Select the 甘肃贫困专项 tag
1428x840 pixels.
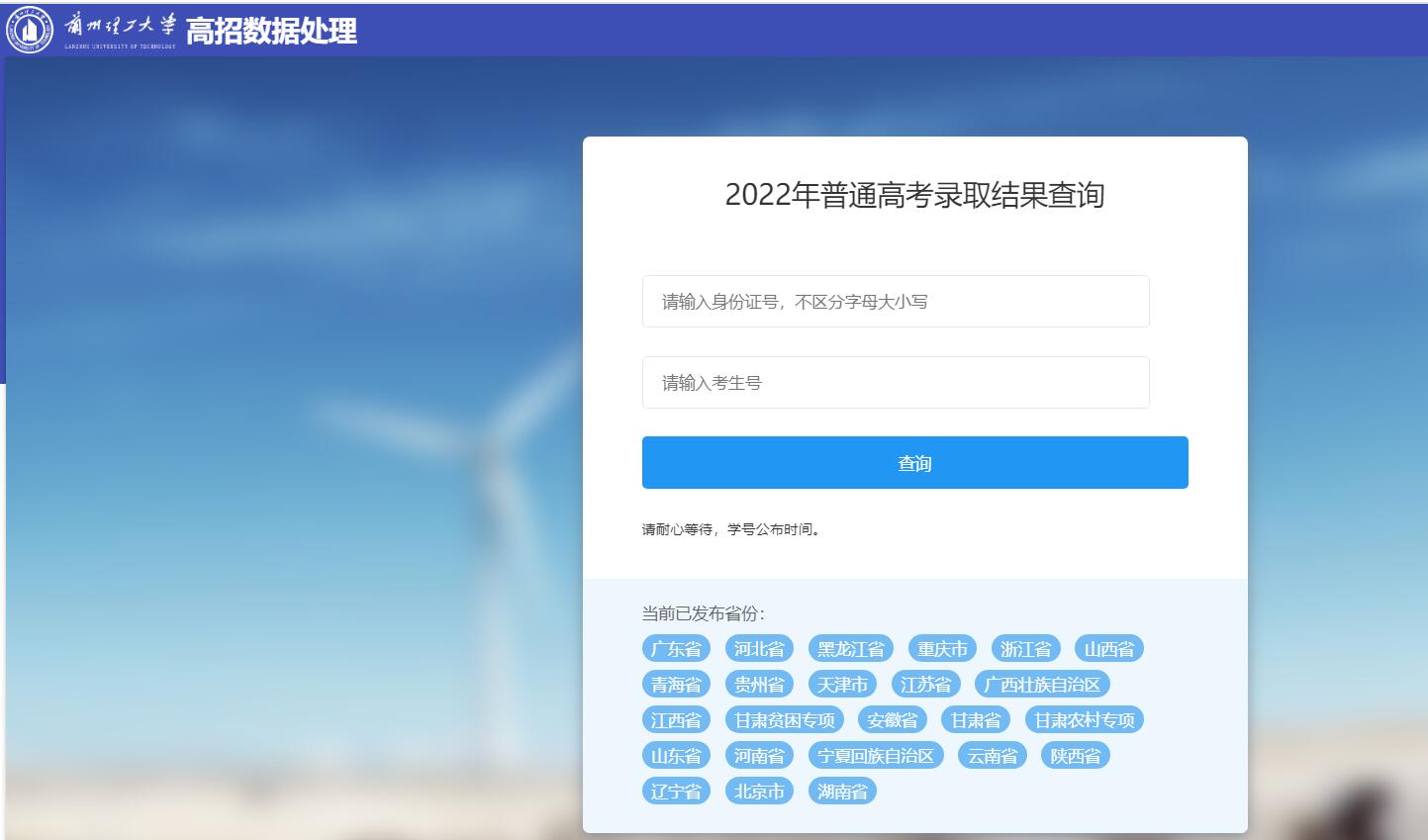(x=785, y=720)
